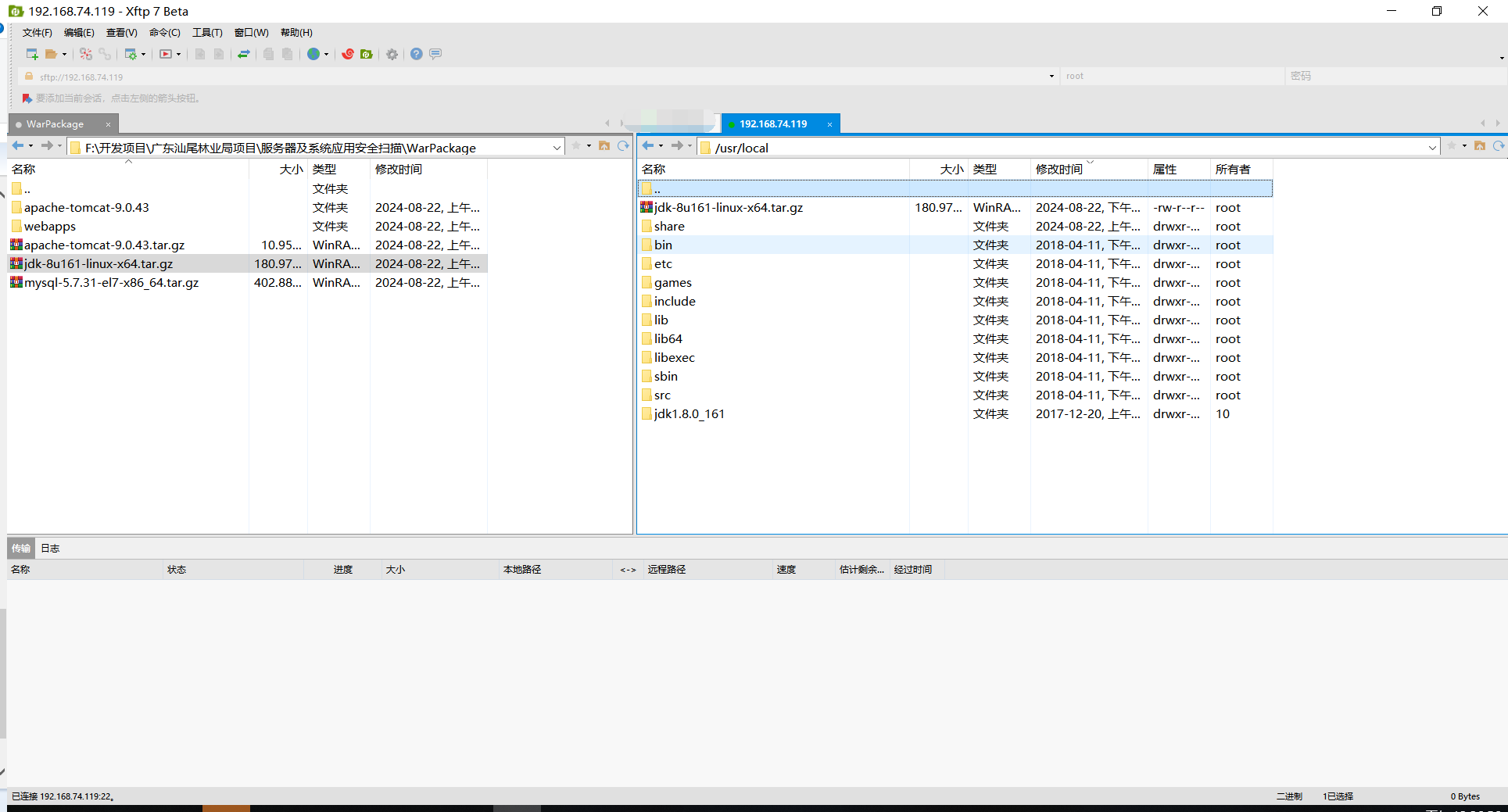Sort the remote list by 属性 header
This screenshot has width=1508, height=812.
pyautogui.click(x=1179, y=170)
